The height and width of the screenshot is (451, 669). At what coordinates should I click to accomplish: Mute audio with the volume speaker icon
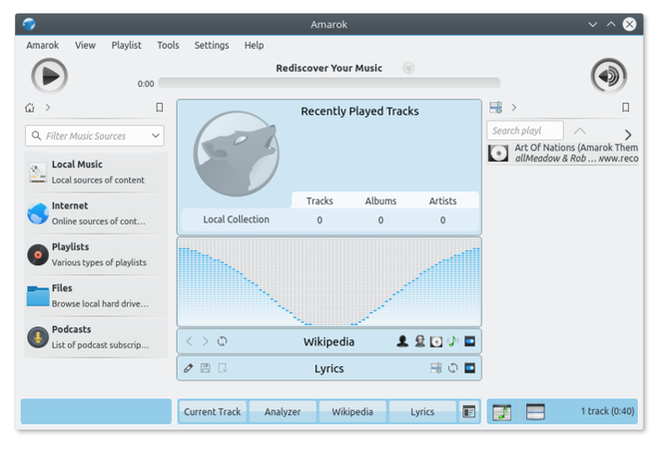(609, 76)
